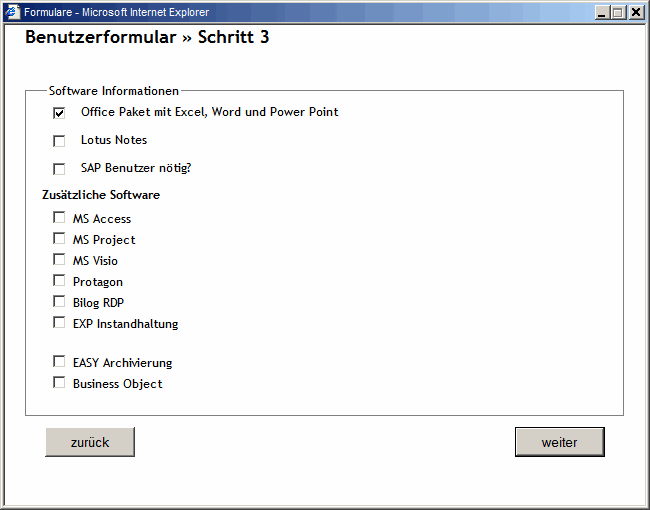The image size is (650, 510).
Task: Click the Internet Explorer title bar icon
Action: 12,12
